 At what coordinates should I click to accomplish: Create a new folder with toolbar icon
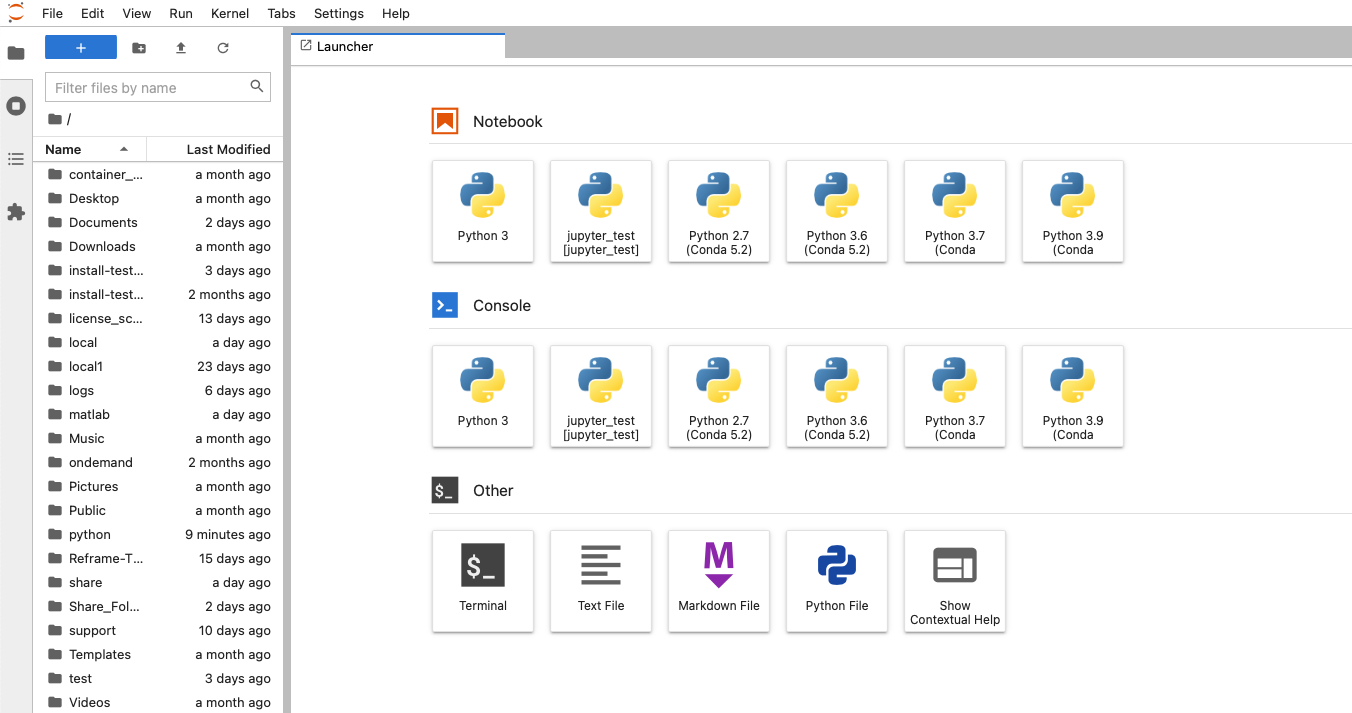[139, 48]
